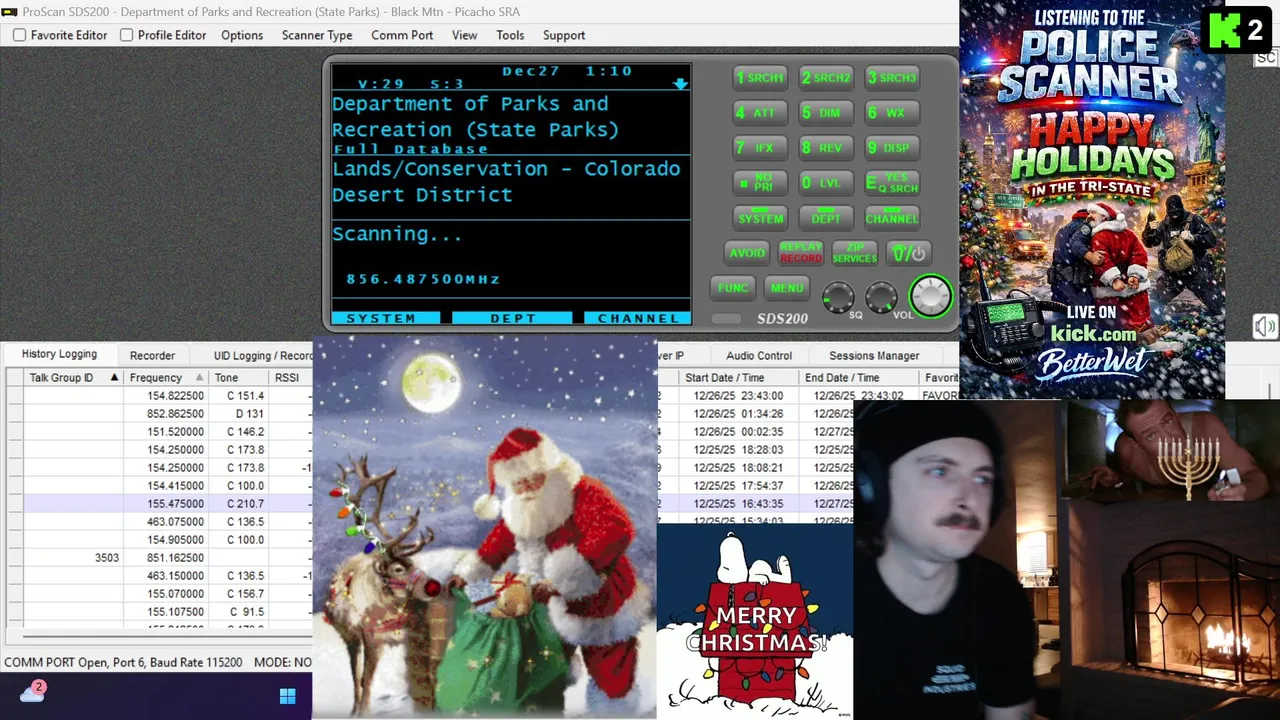This screenshot has height=720, width=1280.
Task: Click the MENU scanner button
Action: 787,288
